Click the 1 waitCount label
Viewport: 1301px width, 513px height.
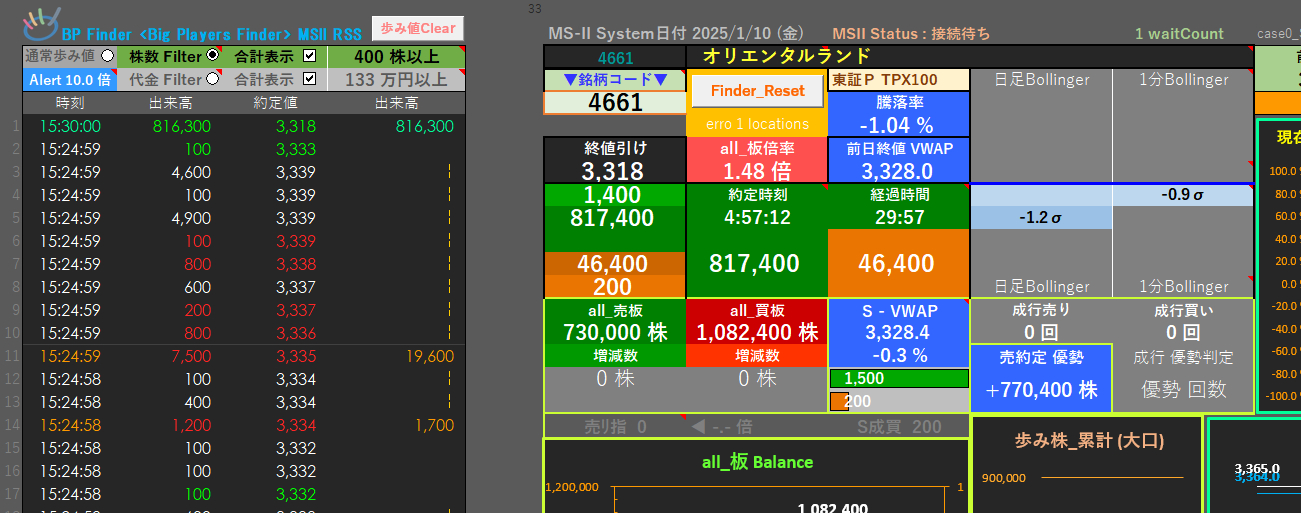coord(1179,33)
